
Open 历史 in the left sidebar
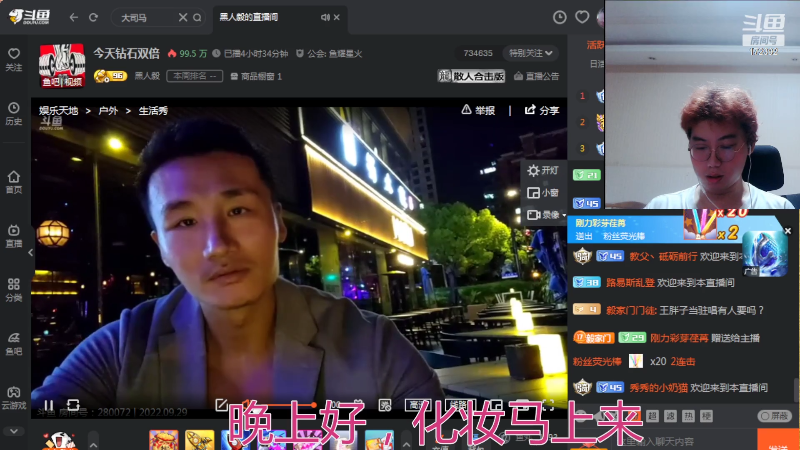(14, 114)
